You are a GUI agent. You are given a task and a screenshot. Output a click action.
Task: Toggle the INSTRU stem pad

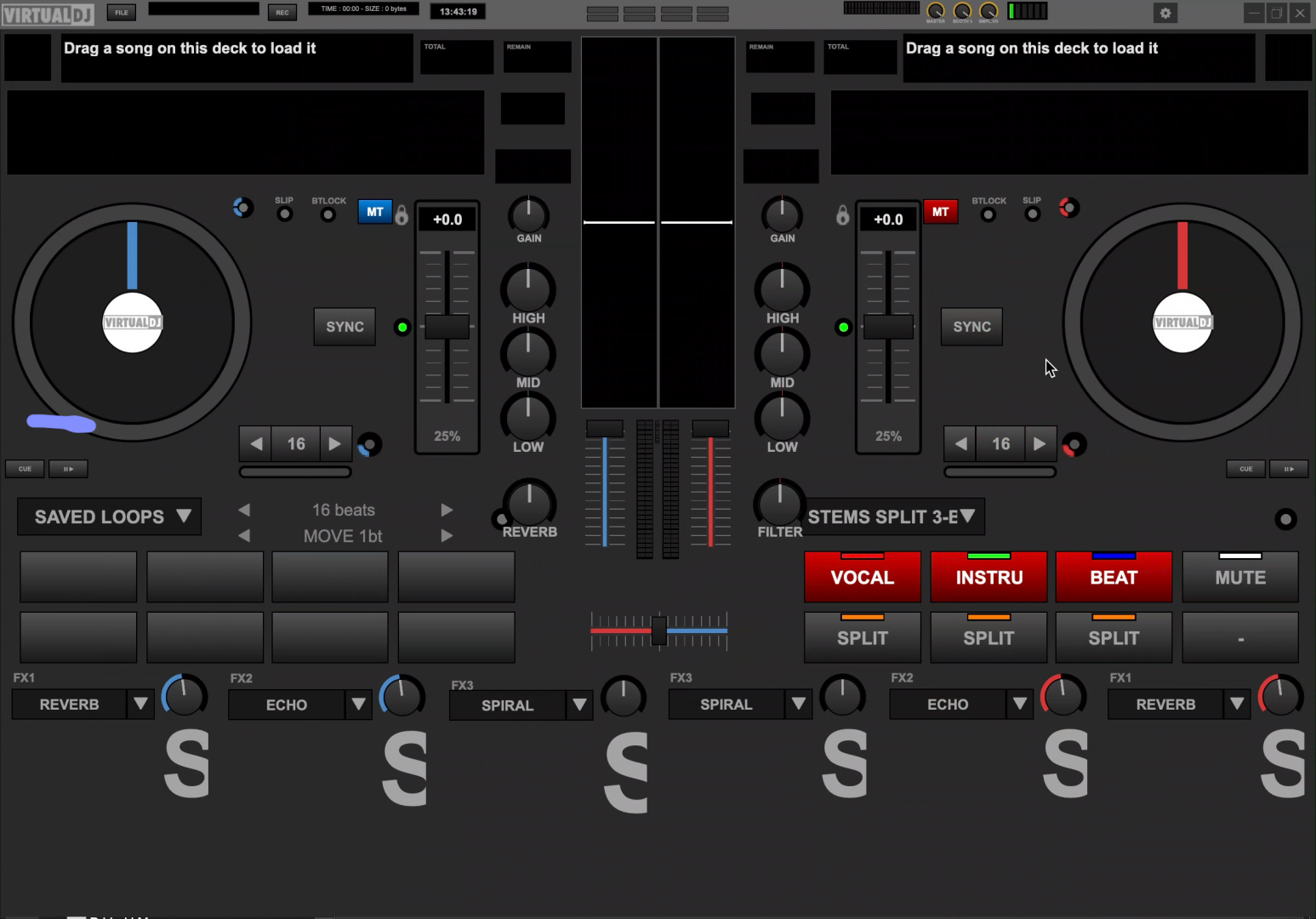(988, 577)
